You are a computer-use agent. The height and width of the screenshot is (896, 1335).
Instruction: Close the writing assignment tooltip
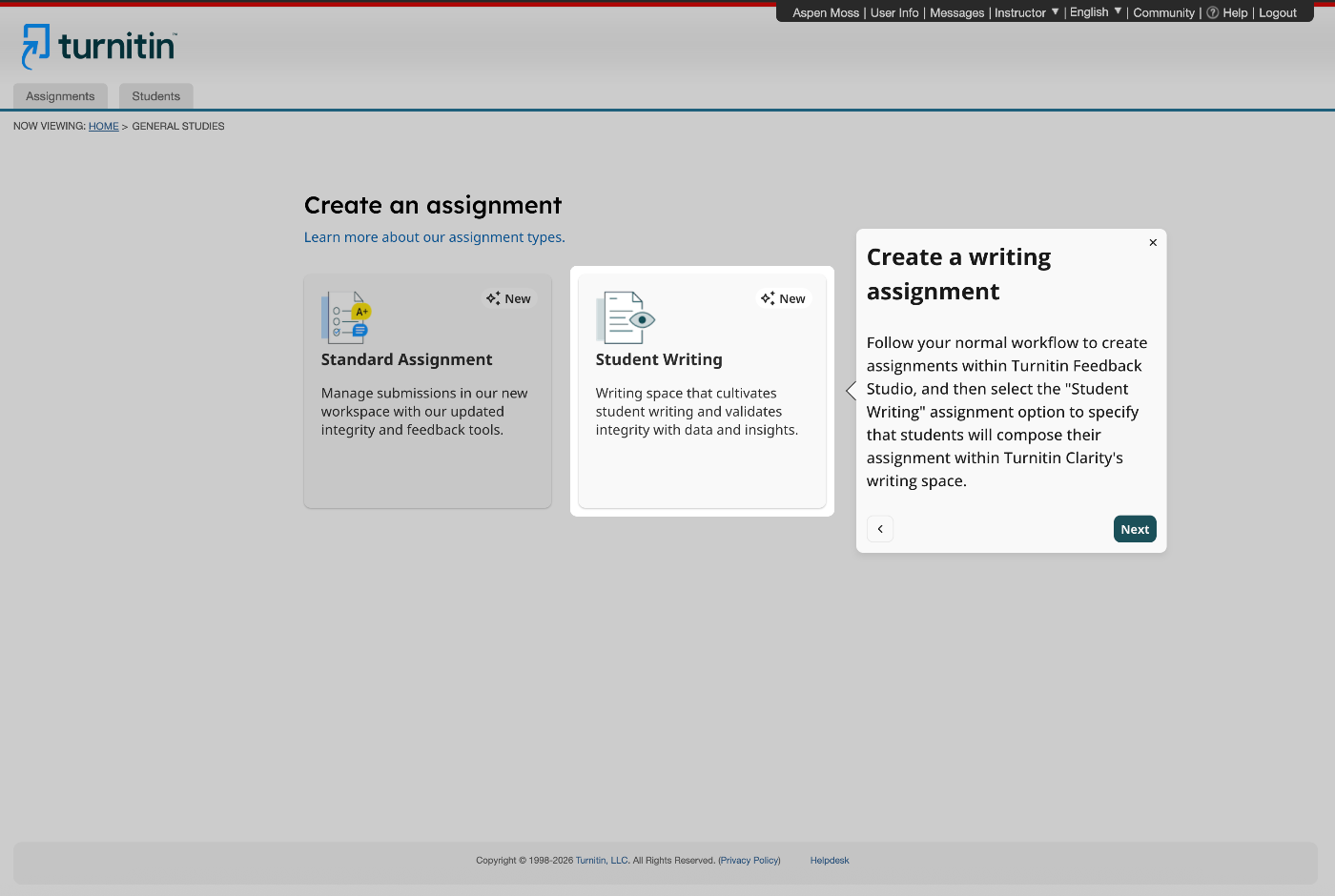click(1153, 242)
